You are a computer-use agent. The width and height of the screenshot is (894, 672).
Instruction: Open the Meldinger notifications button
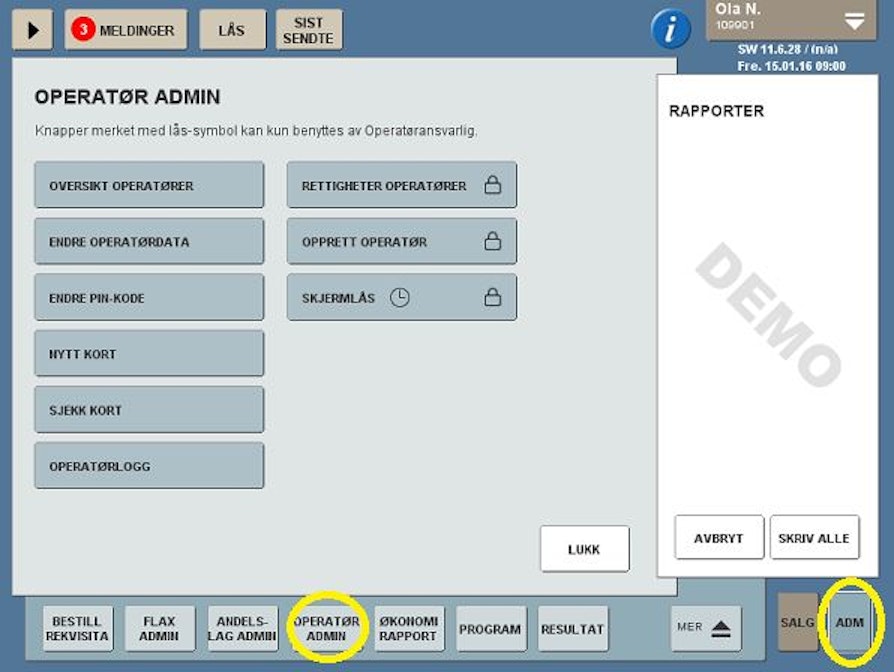126,30
